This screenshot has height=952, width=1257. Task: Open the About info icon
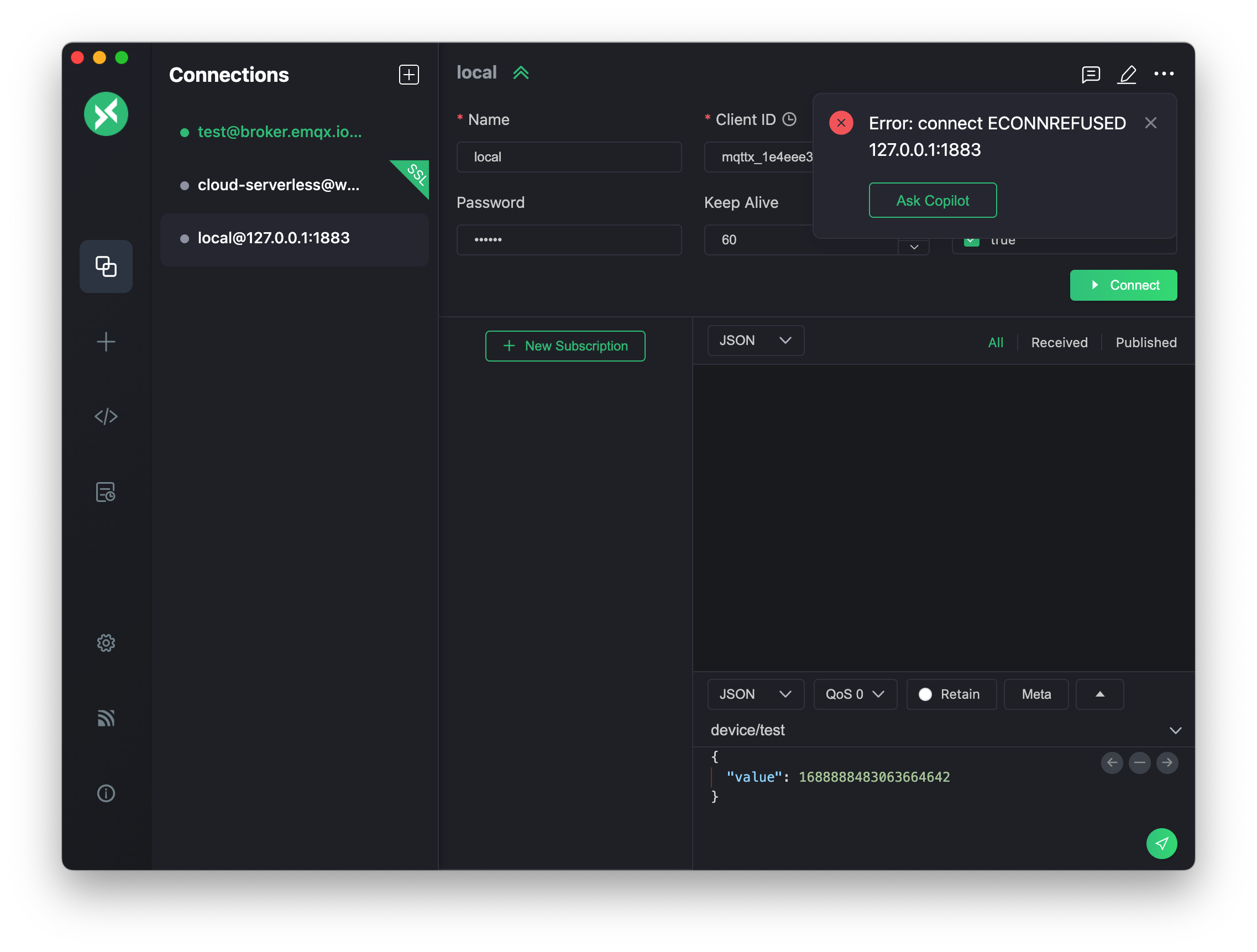106,793
